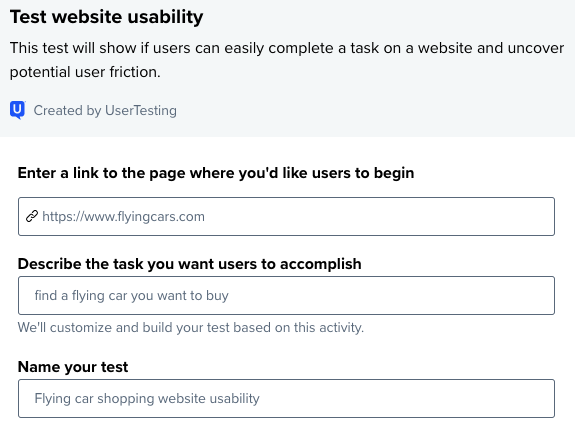Click the 'Enter a link to the page' label
Viewport: 575px width, 423px height.
216,173
